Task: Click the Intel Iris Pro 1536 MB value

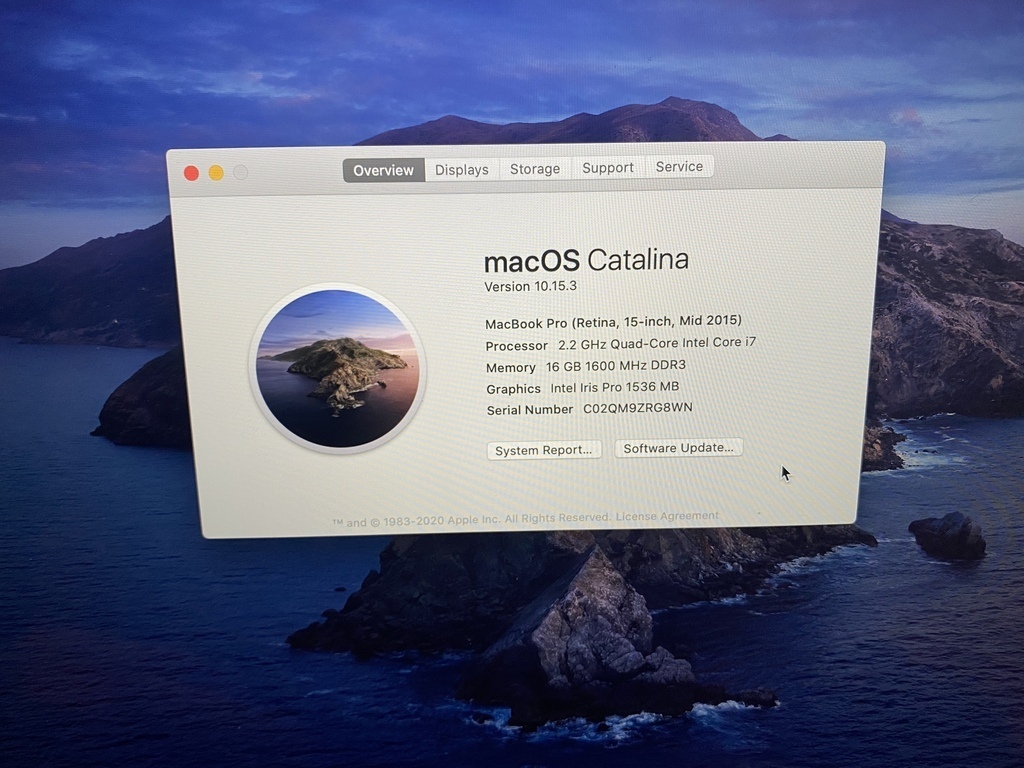Action: pos(615,387)
